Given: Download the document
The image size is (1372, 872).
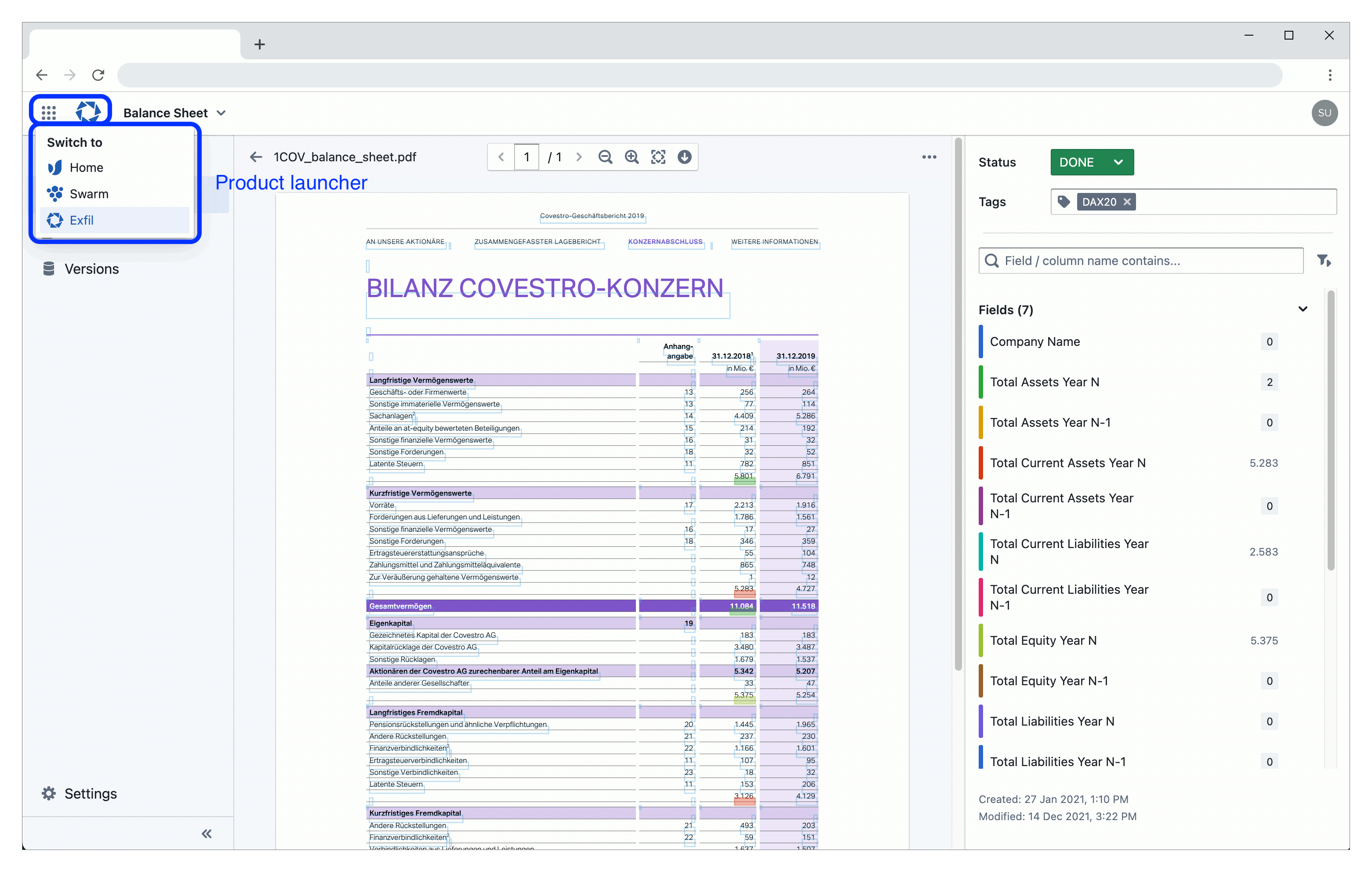Looking at the screenshot, I should pyautogui.click(x=684, y=157).
